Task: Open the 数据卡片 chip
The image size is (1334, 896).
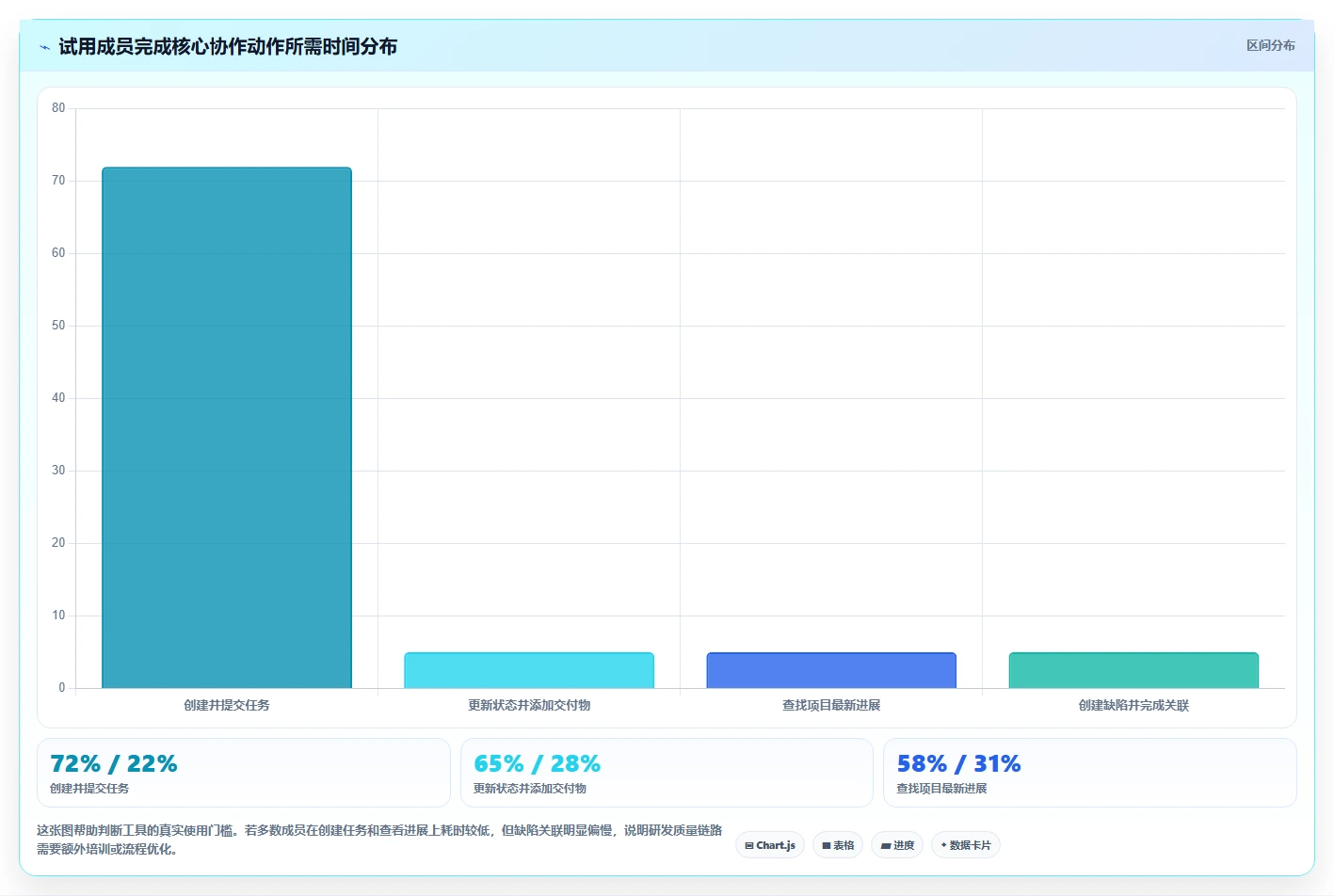Action: click(966, 845)
